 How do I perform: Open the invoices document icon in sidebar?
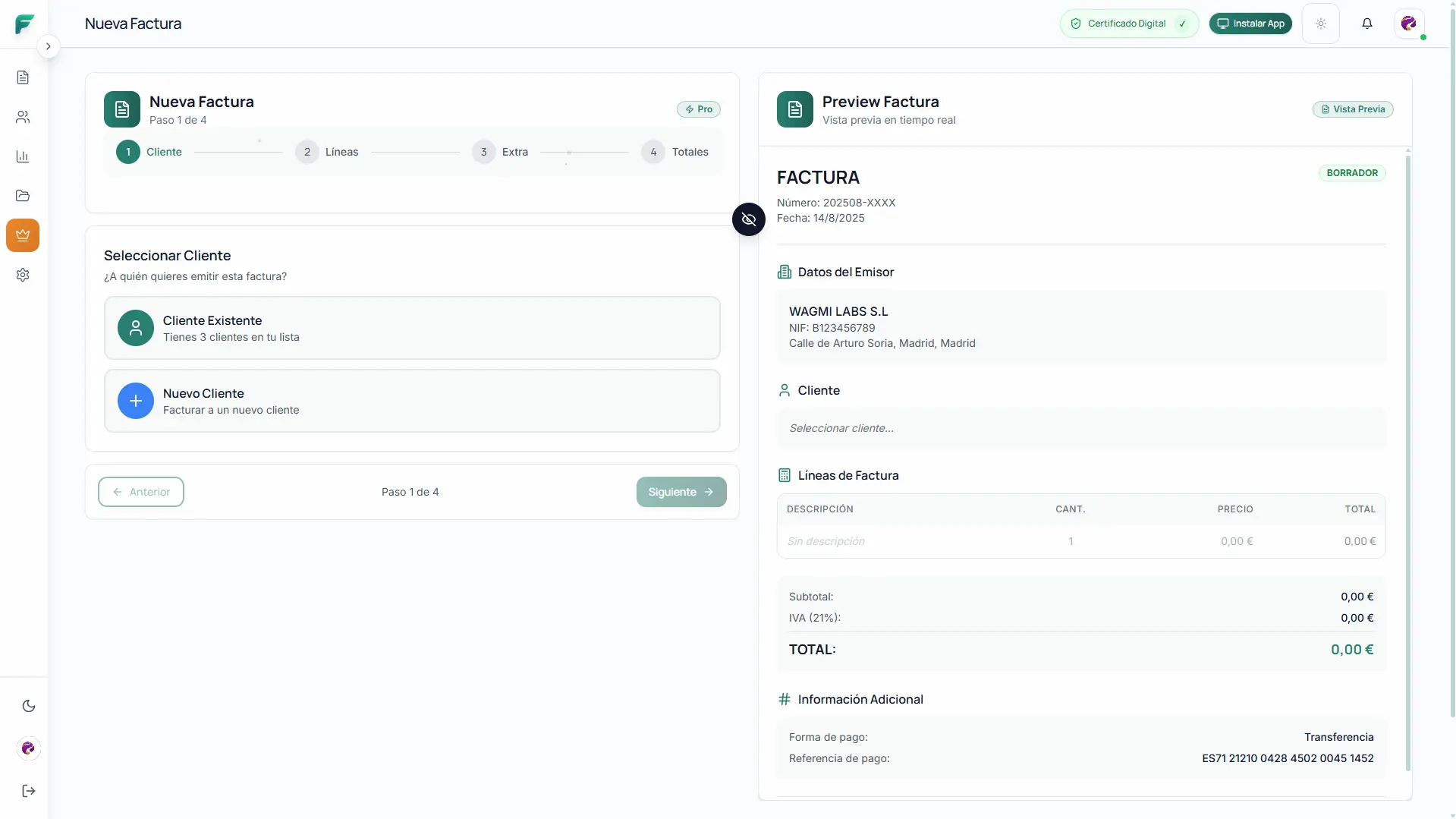23,77
